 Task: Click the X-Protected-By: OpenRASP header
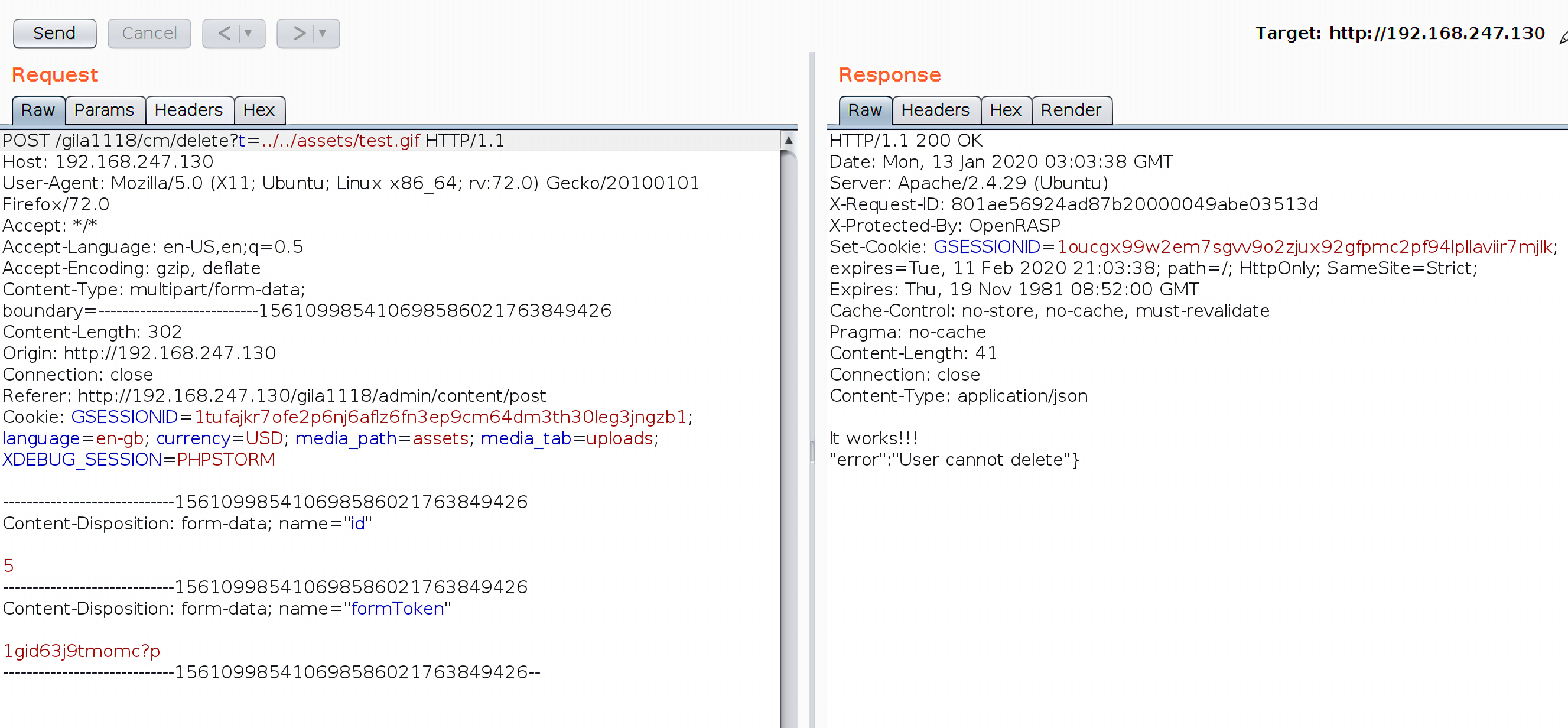[x=945, y=226]
